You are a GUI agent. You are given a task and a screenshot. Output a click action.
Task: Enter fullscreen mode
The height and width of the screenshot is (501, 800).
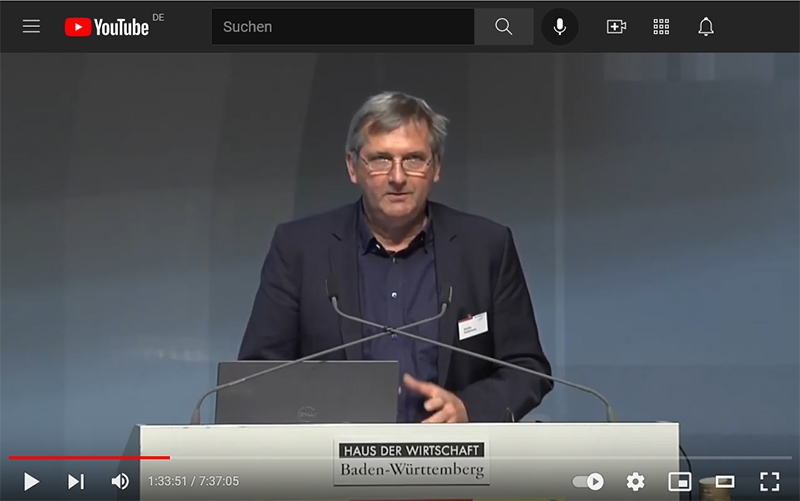tap(769, 481)
